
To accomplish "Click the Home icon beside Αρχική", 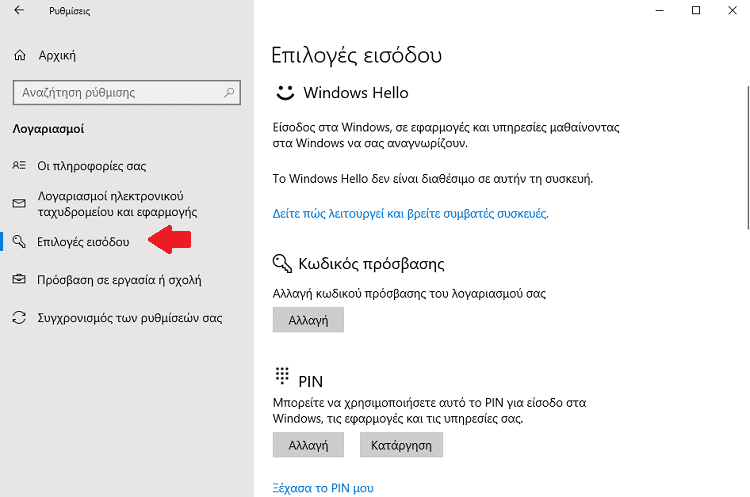I will (x=19, y=56).
